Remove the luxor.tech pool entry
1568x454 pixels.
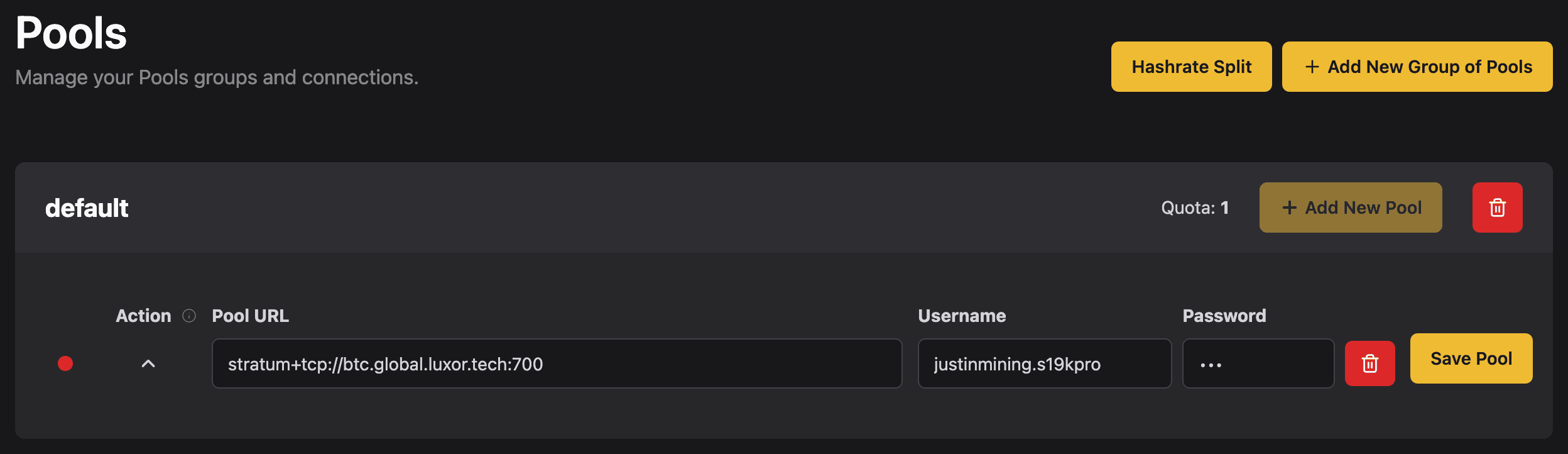(x=1369, y=363)
